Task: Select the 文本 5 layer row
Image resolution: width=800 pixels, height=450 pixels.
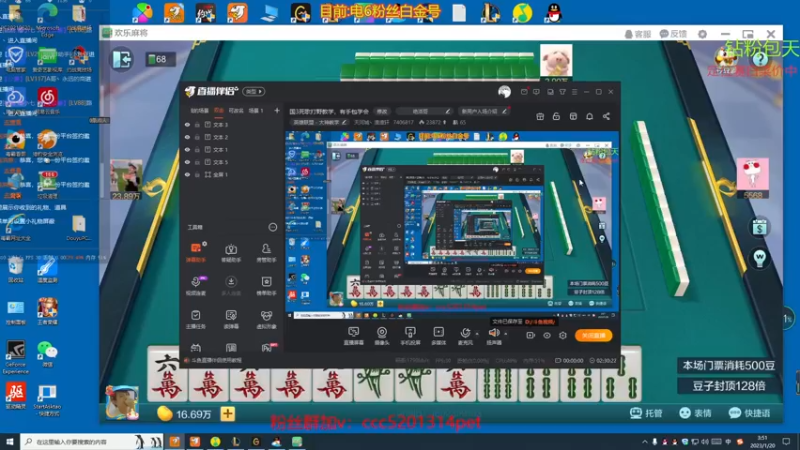Action: click(x=231, y=162)
